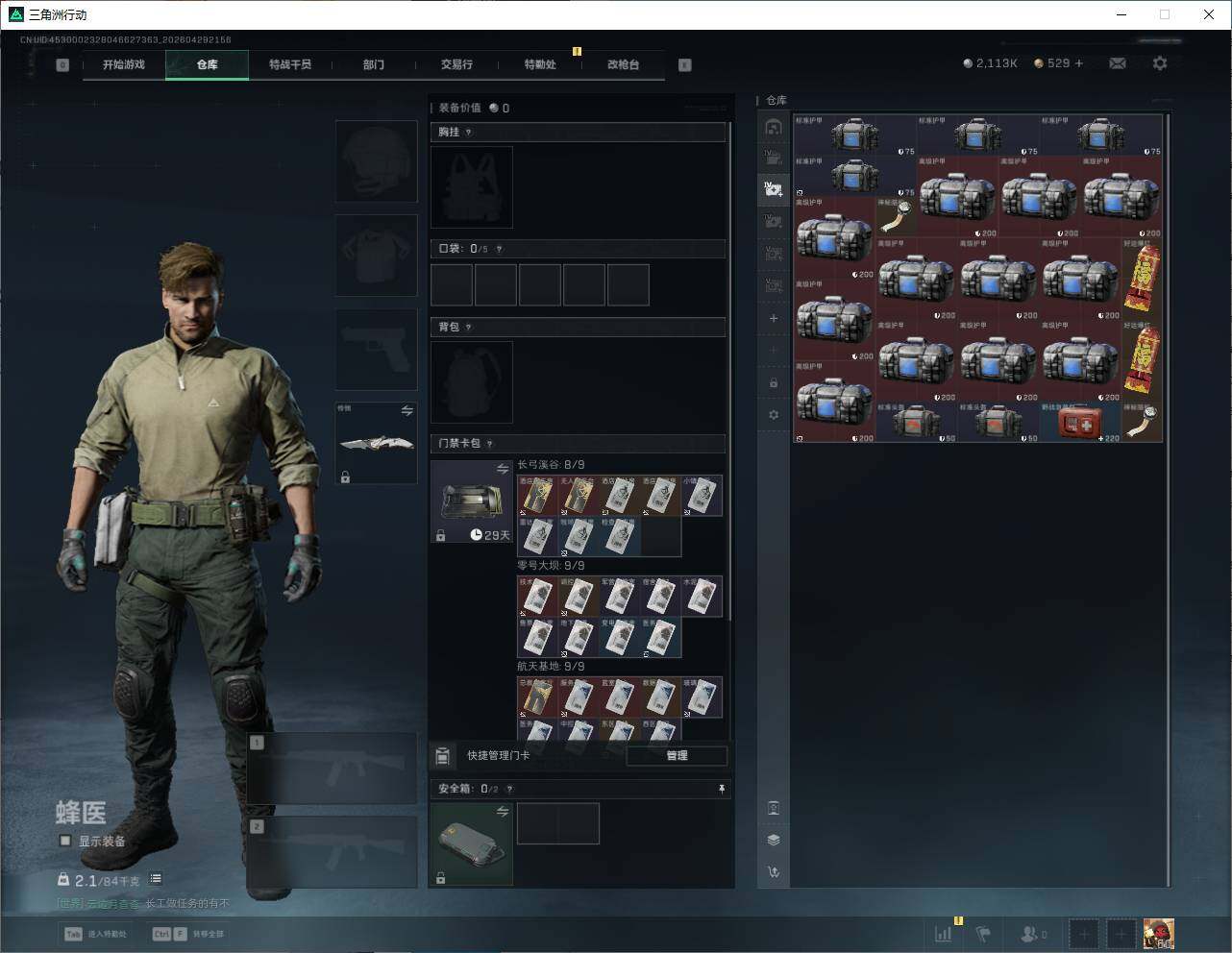The width and height of the screenshot is (1232, 953).
Task: Open the 特战干员 tab
Action: click(x=290, y=64)
